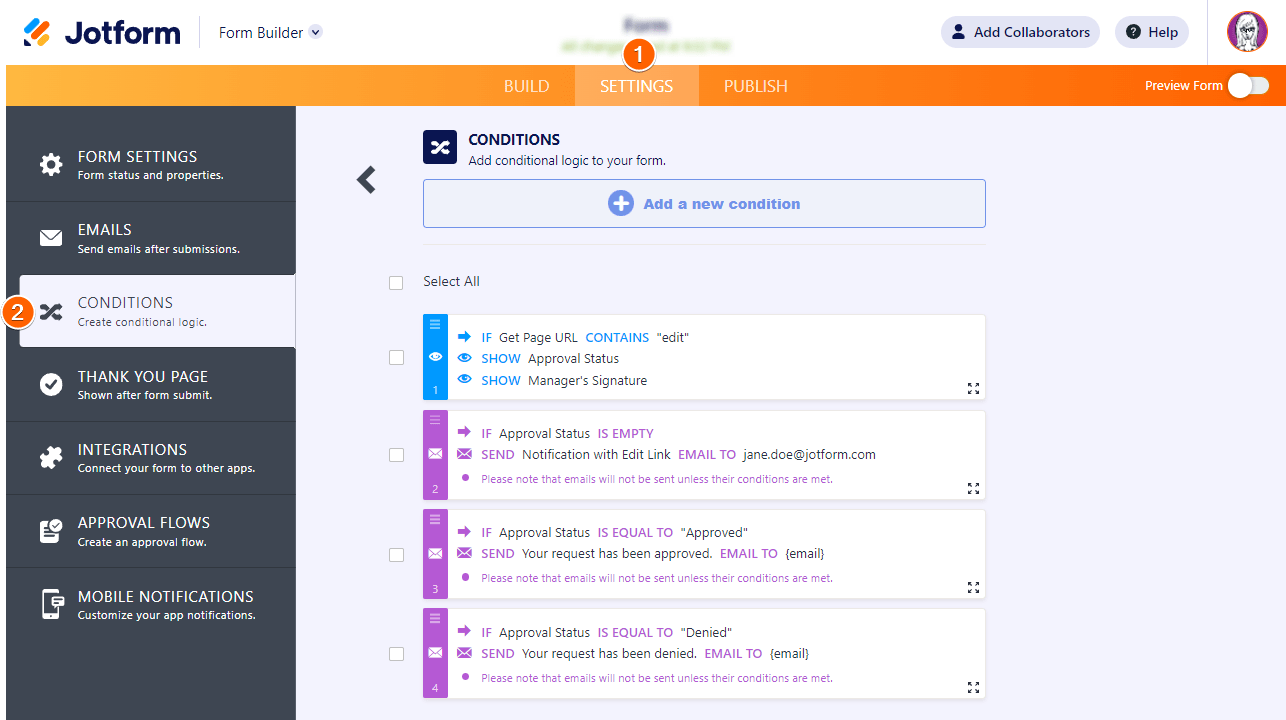Click the Mobile Notifications phone icon
1286x720 pixels.
tap(51, 604)
